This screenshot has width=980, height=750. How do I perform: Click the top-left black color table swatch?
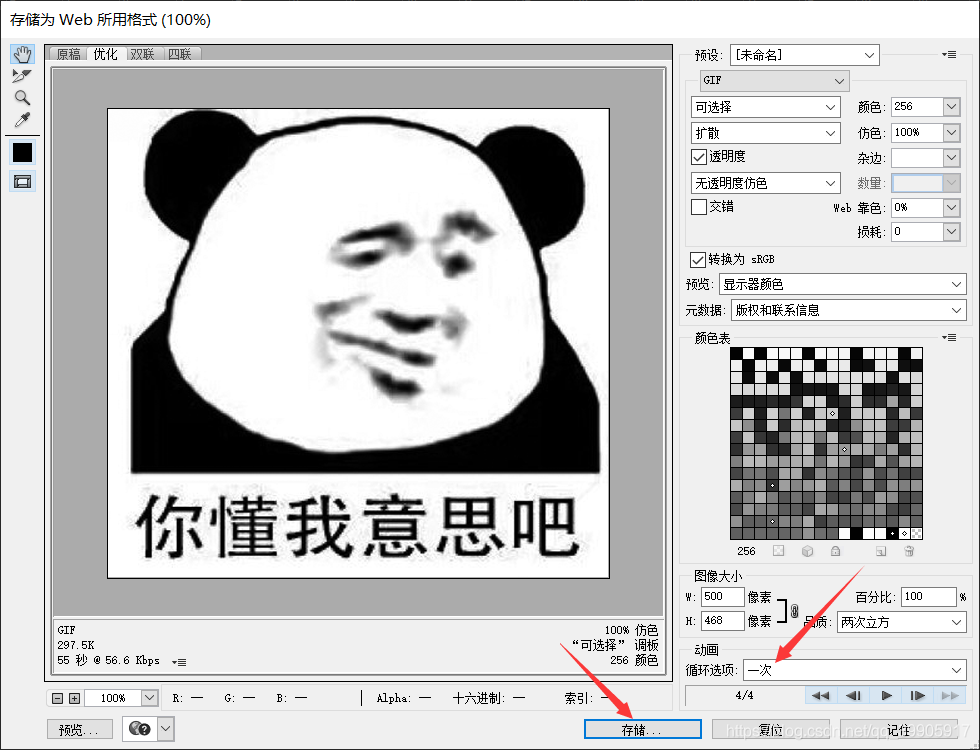(736, 354)
